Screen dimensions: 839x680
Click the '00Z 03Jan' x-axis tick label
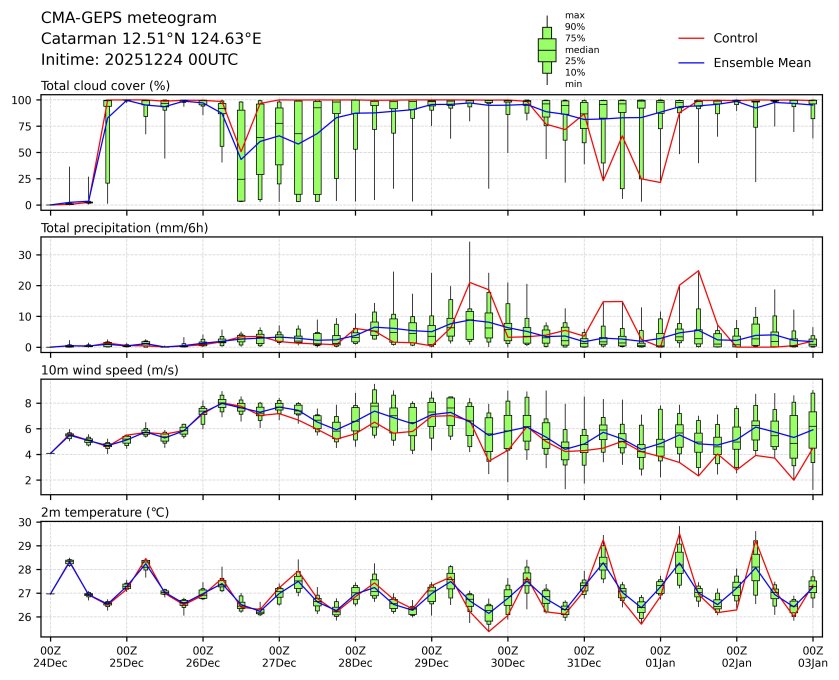click(813, 656)
